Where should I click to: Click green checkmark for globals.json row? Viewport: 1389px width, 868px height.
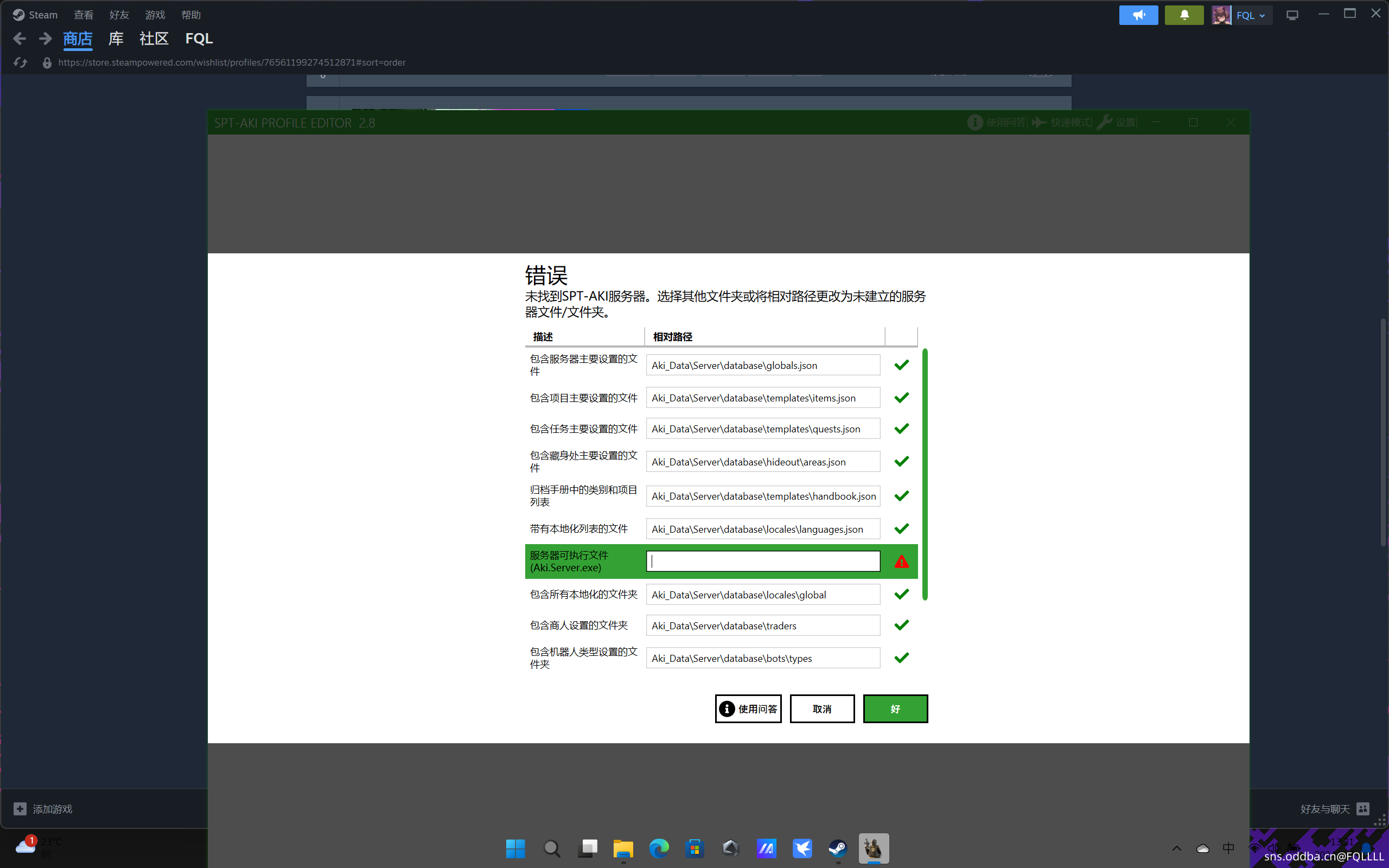click(901, 365)
